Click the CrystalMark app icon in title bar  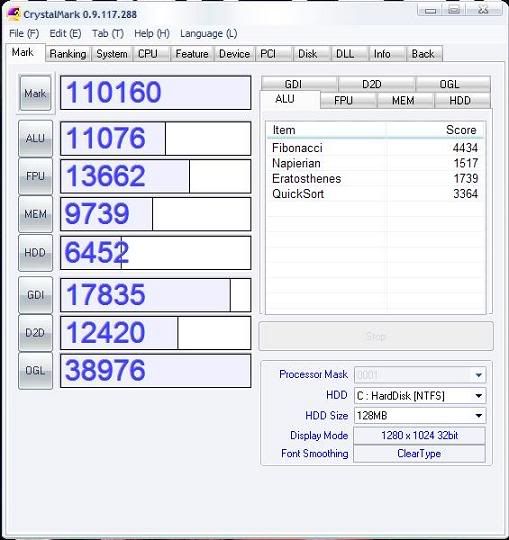(13, 14)
